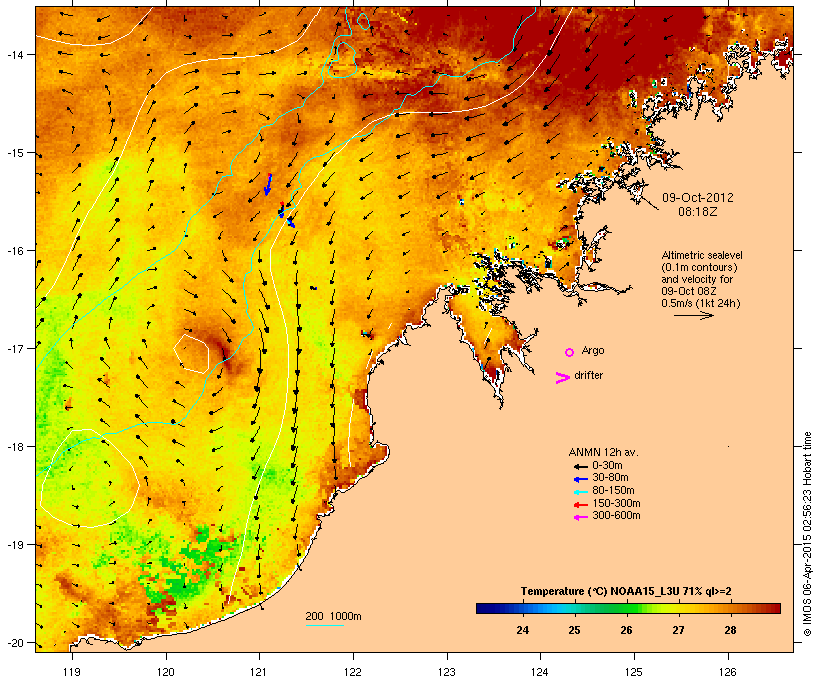The image size is (820, 680).
Task: Click longitude axis label 126
Action: click(x=728, y=672)
